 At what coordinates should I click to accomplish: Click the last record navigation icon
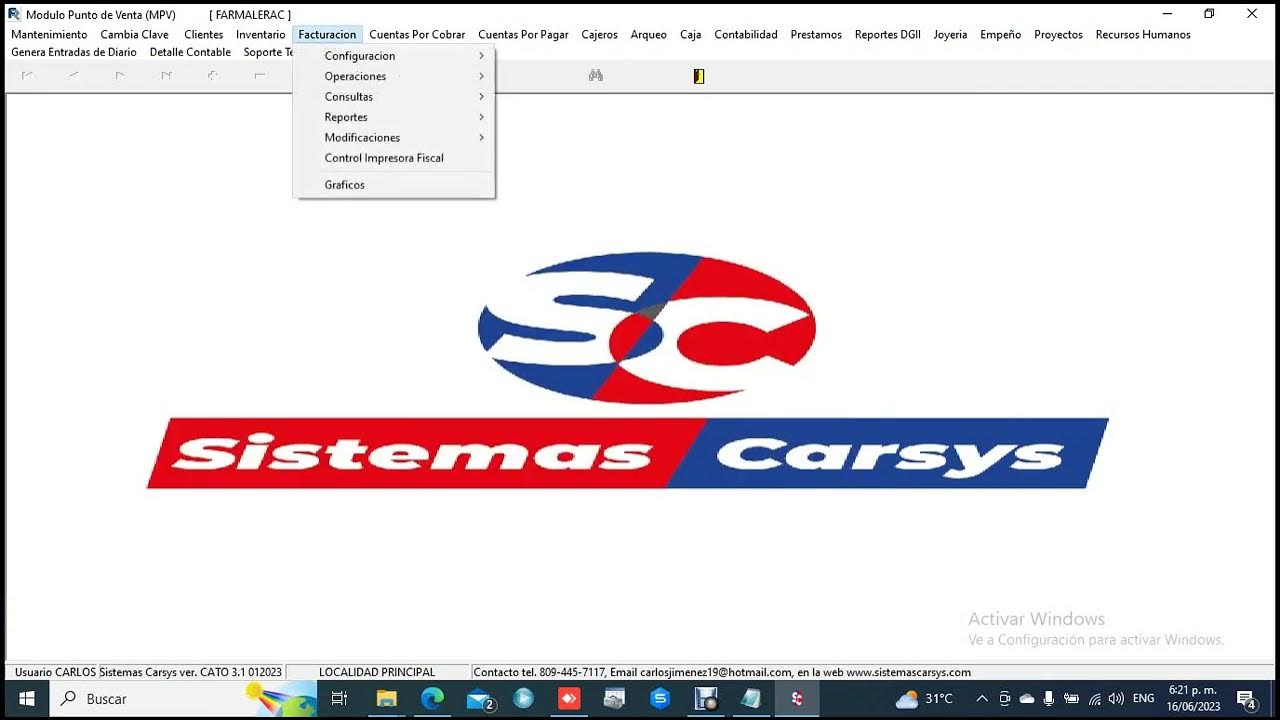point(166,76)
